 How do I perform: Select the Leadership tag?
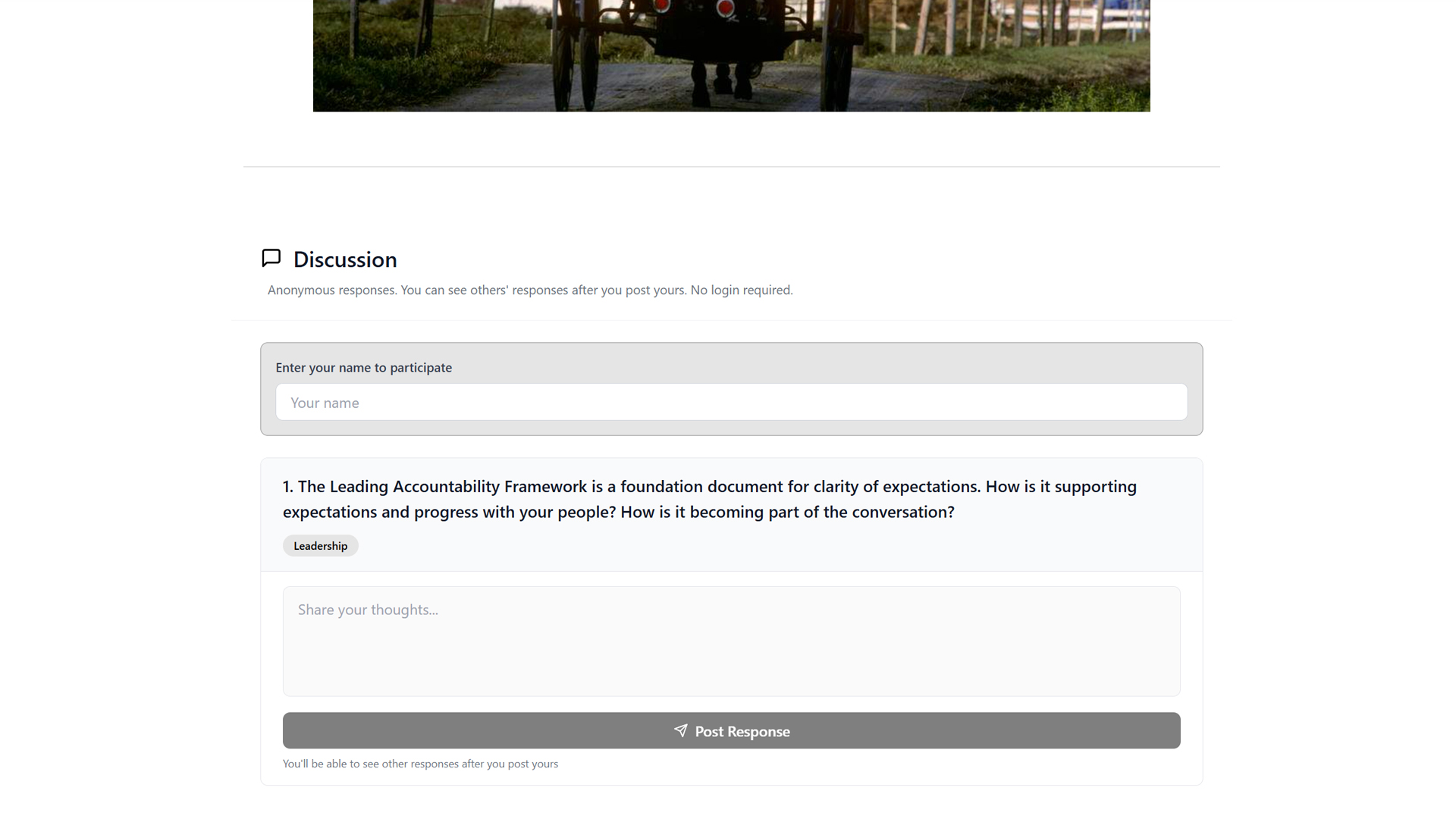point(320,546)
